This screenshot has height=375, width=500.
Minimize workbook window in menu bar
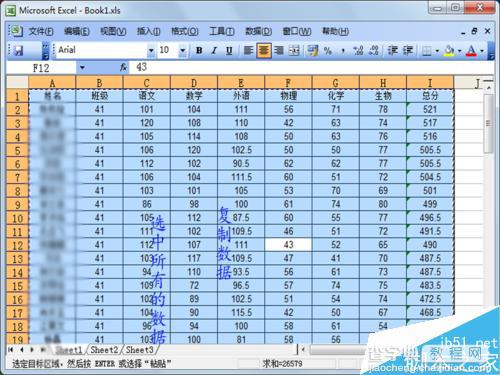pyautogui.click(x=463, y=32)
